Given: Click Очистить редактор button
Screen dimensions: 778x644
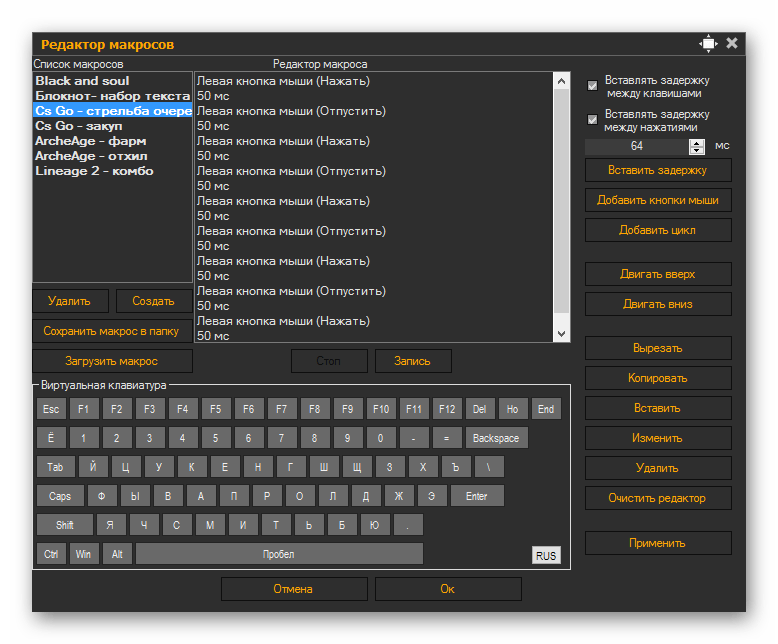Looking at the screenshot, I should pos(658,498).
